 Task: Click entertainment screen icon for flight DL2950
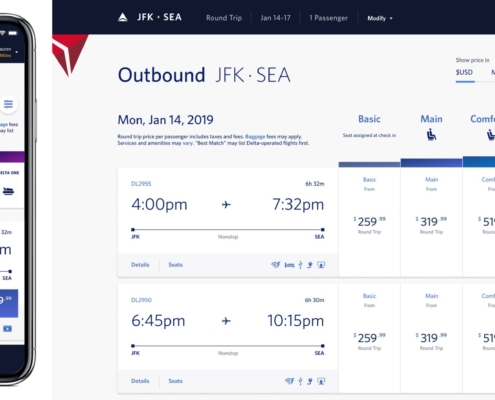coord(321,381)
